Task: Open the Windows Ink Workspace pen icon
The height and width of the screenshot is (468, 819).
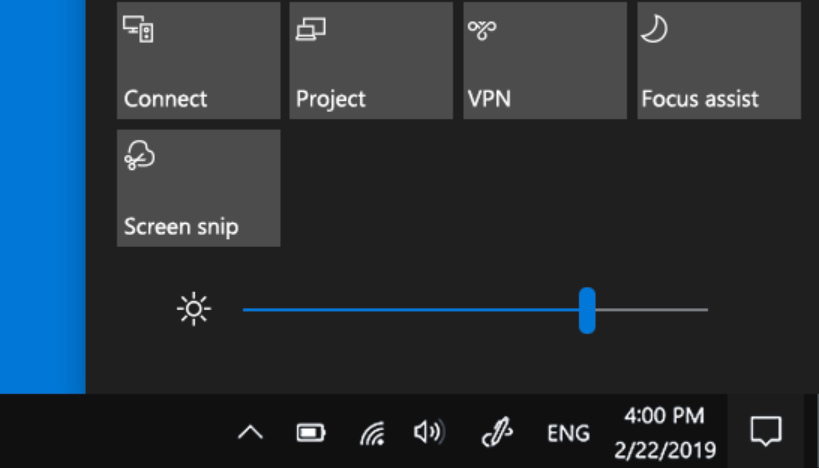Action: coord(497,433)
